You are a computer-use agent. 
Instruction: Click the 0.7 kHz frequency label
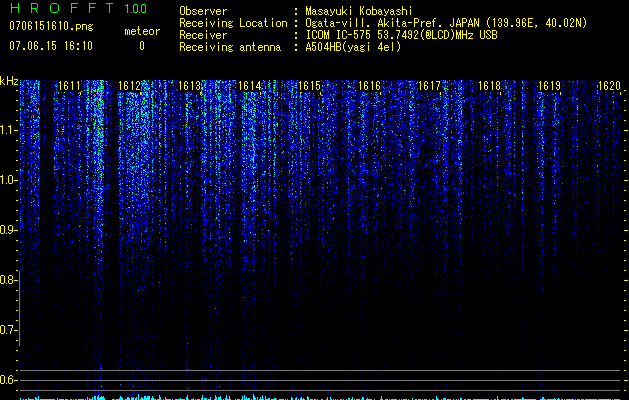coord(8,330)
